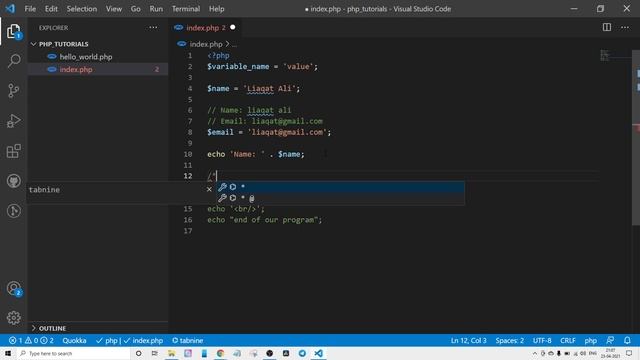Image resolution: width=640 pixels, height=360 pixels.
Task: Open Task View on the taskbar
Action: [x=154, y=353]
